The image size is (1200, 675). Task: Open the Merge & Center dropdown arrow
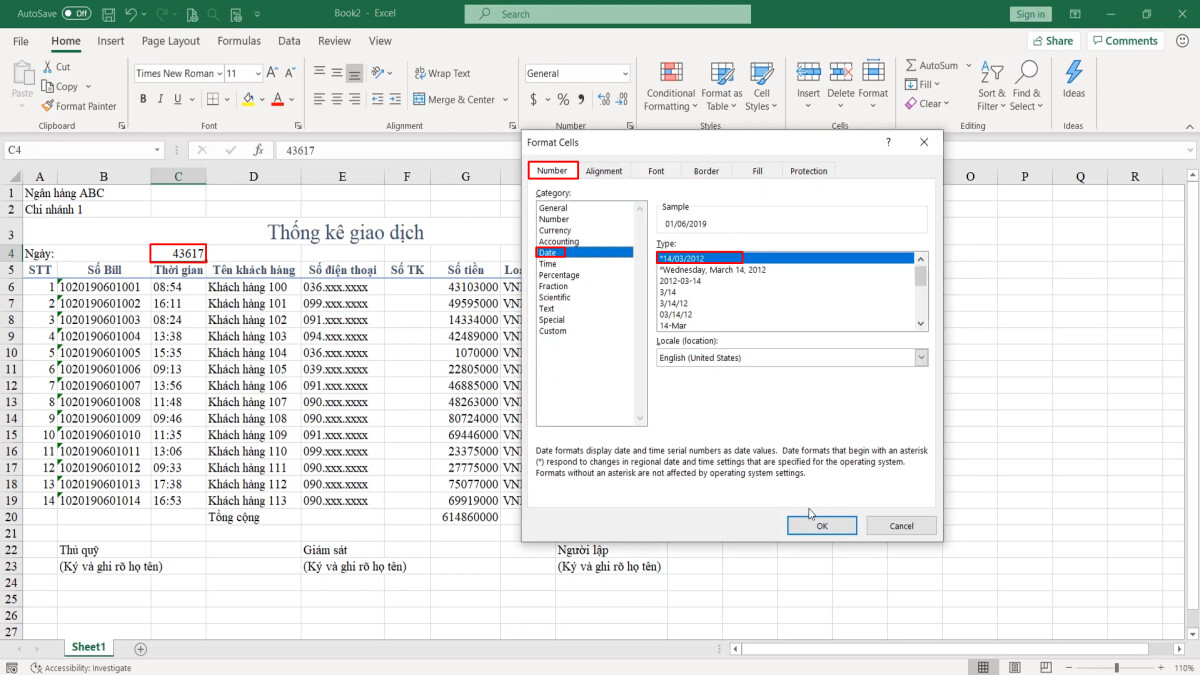pos(505,99)
